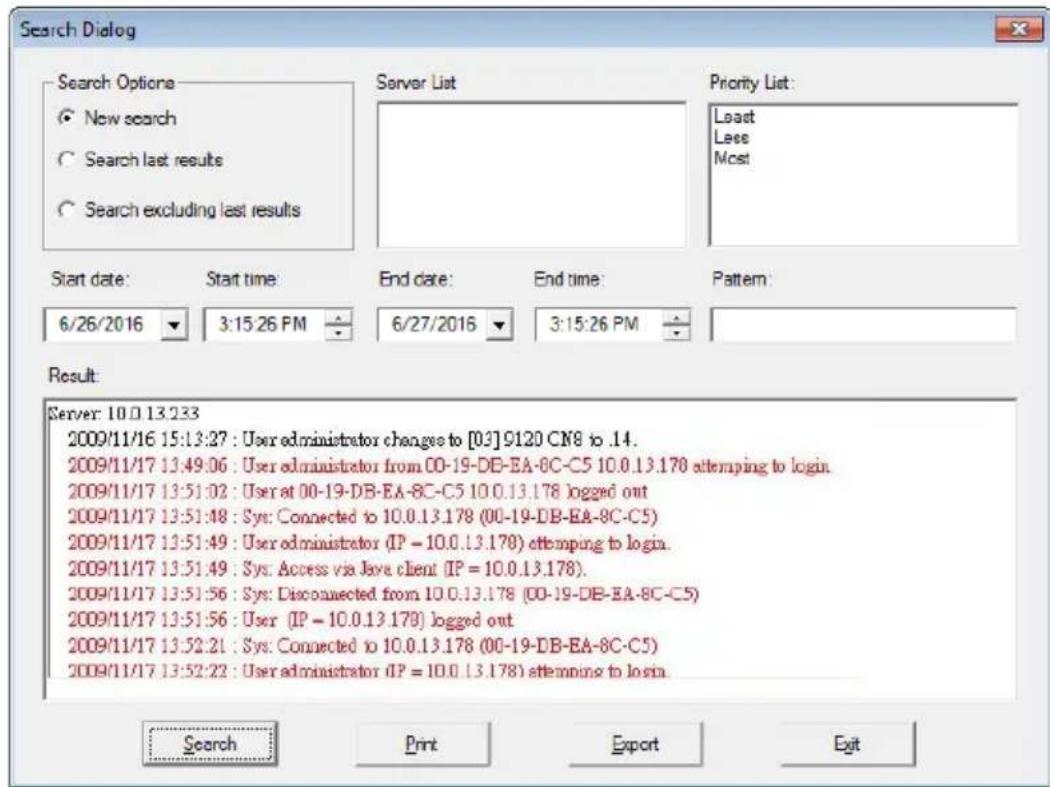The image size is (1050, 787).
Task: Click the End time spinner arrows
Action: tap(676, 325)
